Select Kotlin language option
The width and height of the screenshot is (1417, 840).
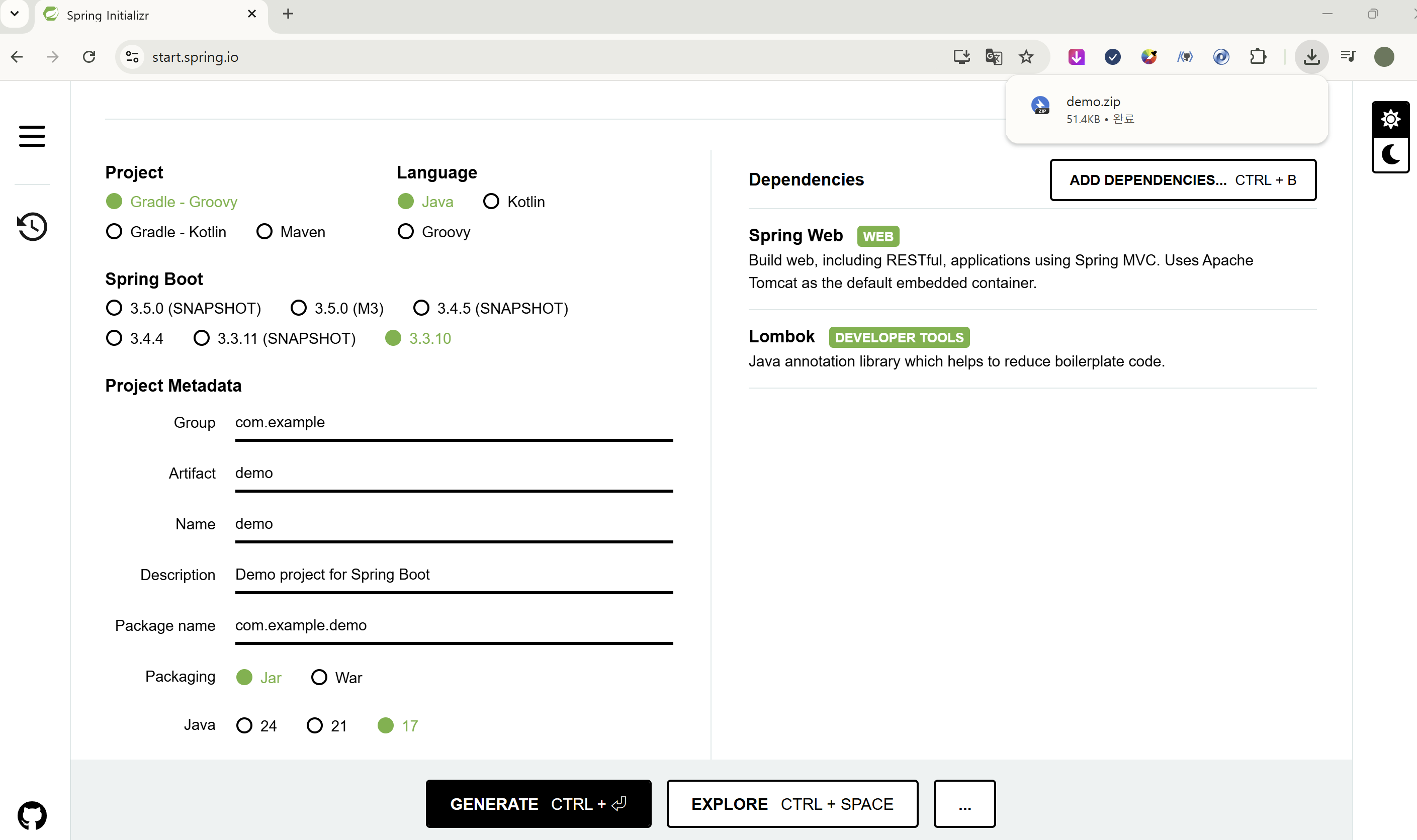coord(491,202)
